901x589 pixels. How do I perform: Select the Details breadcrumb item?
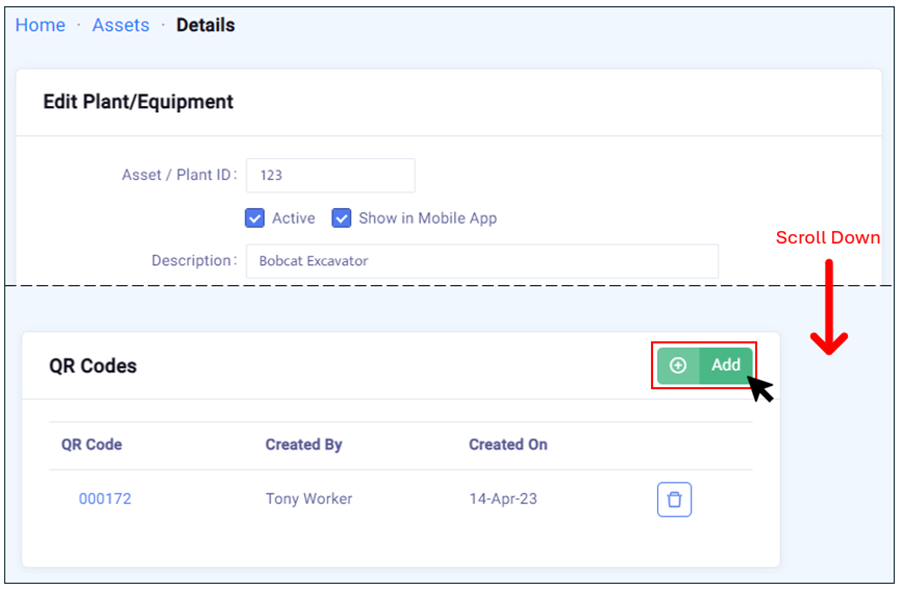(x=205, y=25)
